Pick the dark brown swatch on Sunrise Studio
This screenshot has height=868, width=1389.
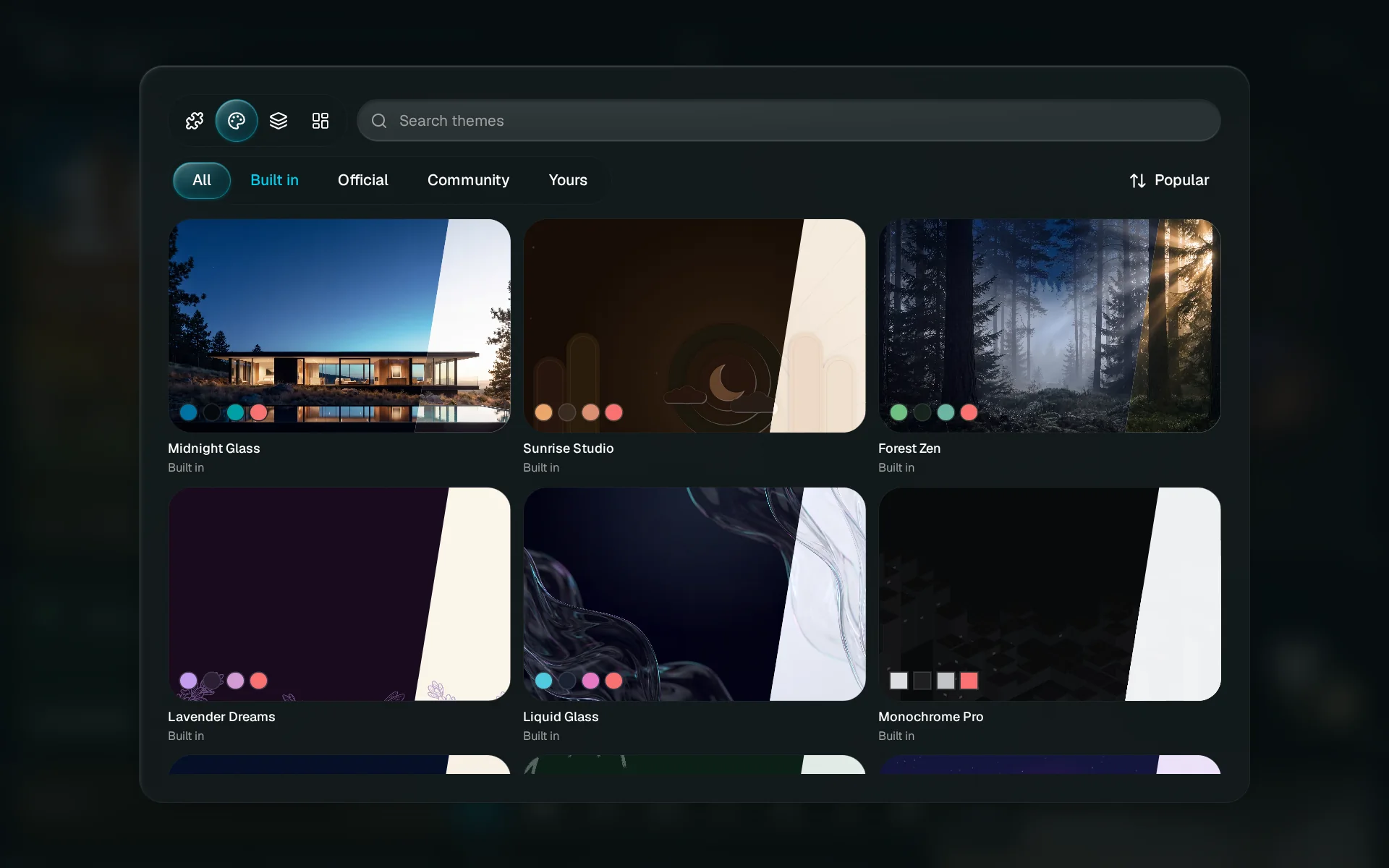click(x=567, y=412)
